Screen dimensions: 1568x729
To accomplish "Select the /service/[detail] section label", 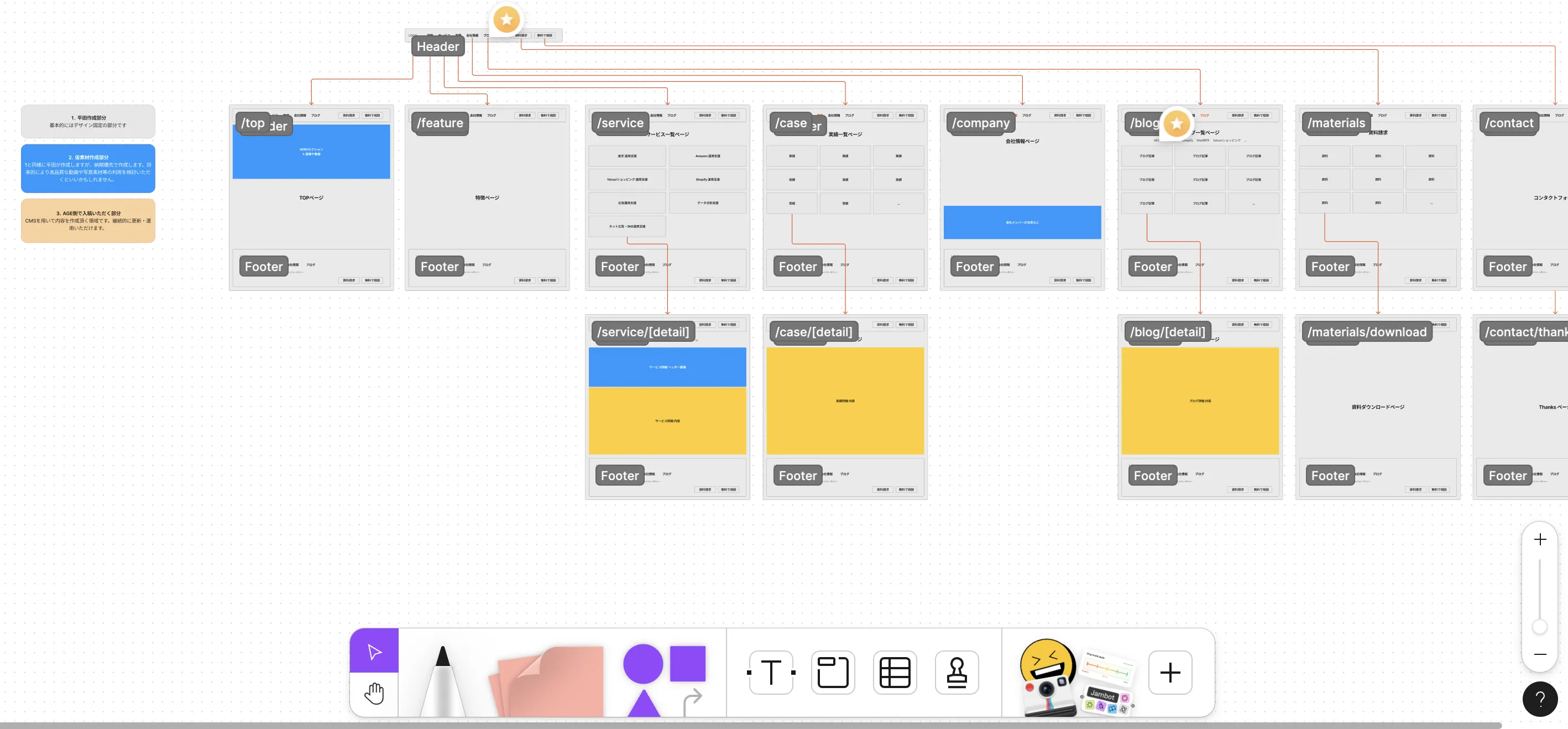I will click(643, 332).
